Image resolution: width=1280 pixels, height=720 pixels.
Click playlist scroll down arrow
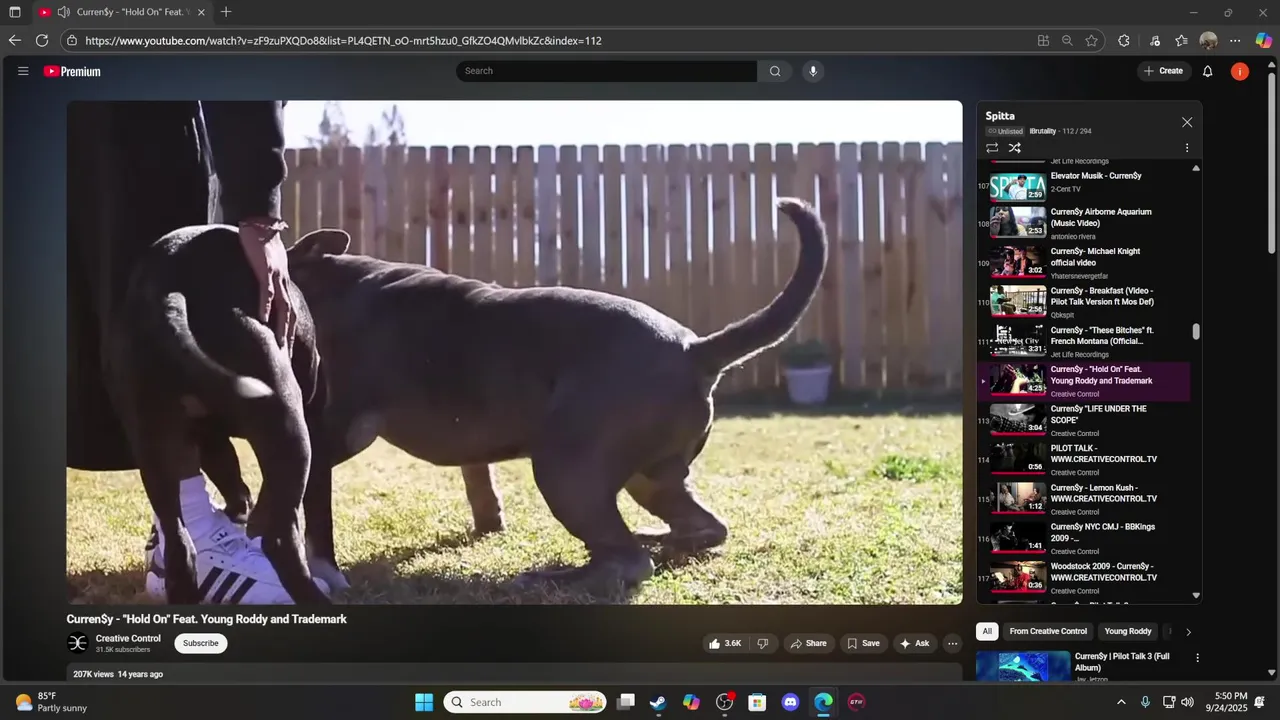[1196, 596]
